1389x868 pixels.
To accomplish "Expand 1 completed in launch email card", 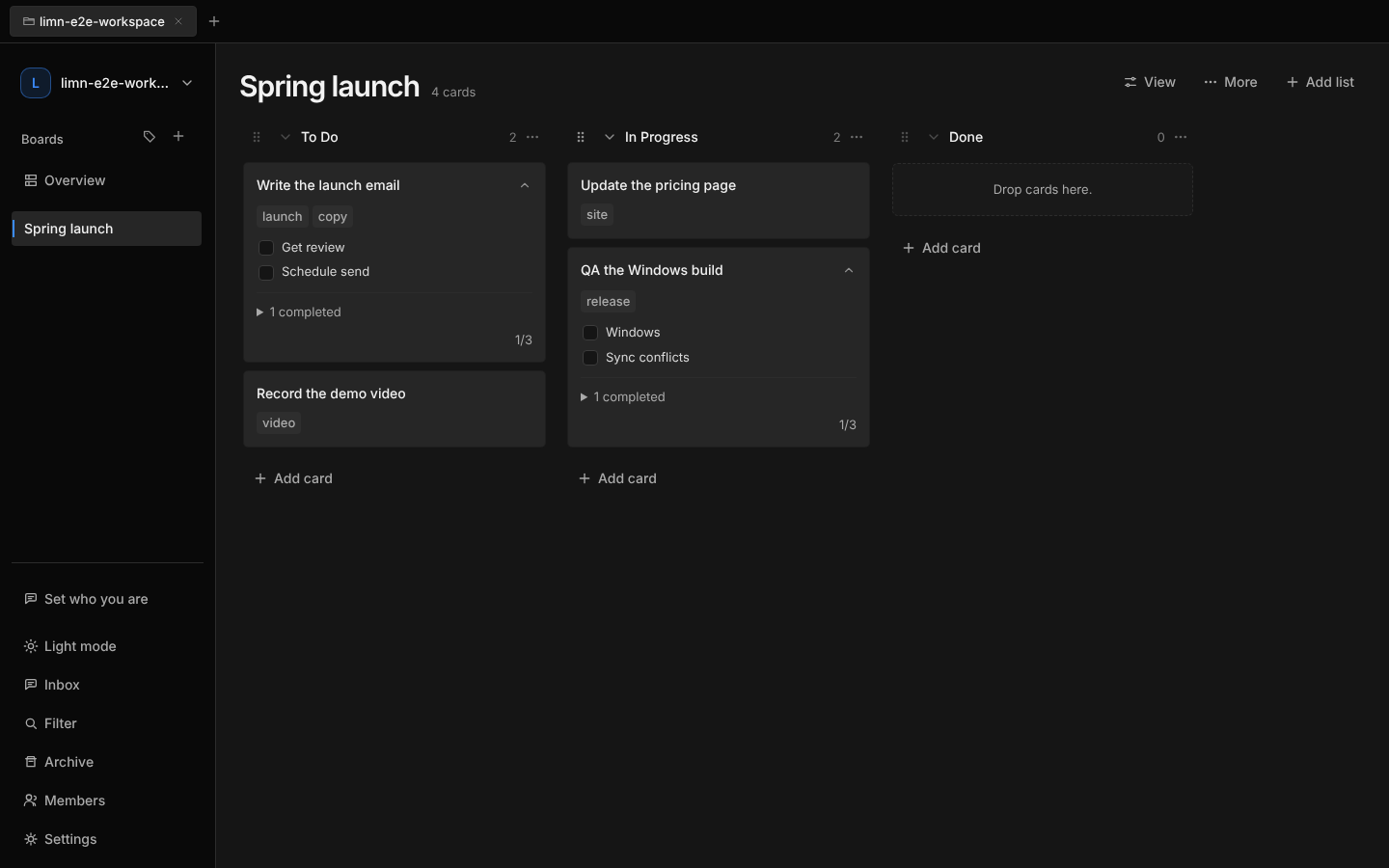I will coord(299,312).
